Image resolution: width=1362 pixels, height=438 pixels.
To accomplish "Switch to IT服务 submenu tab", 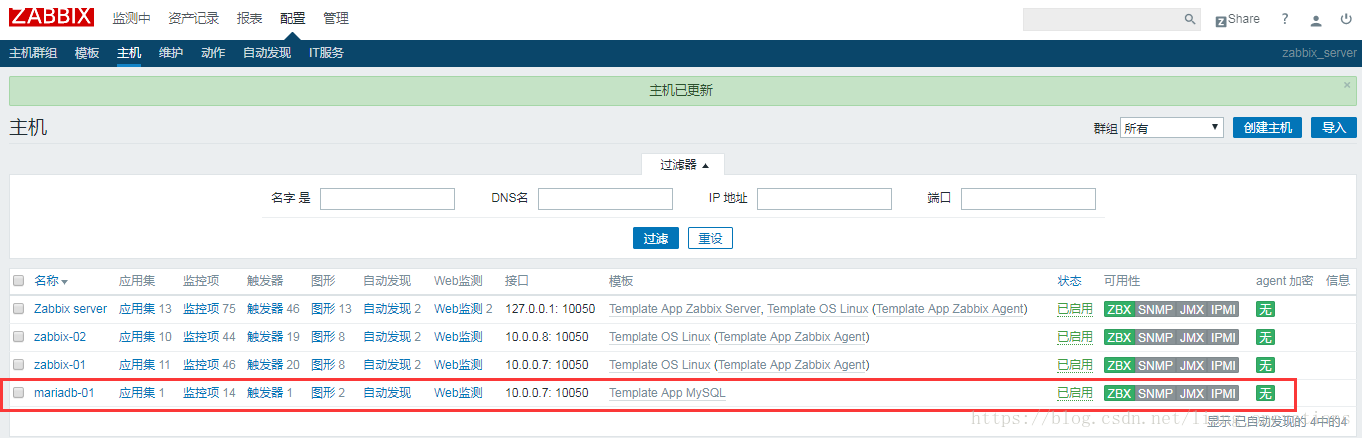I will tap(326, 53).
